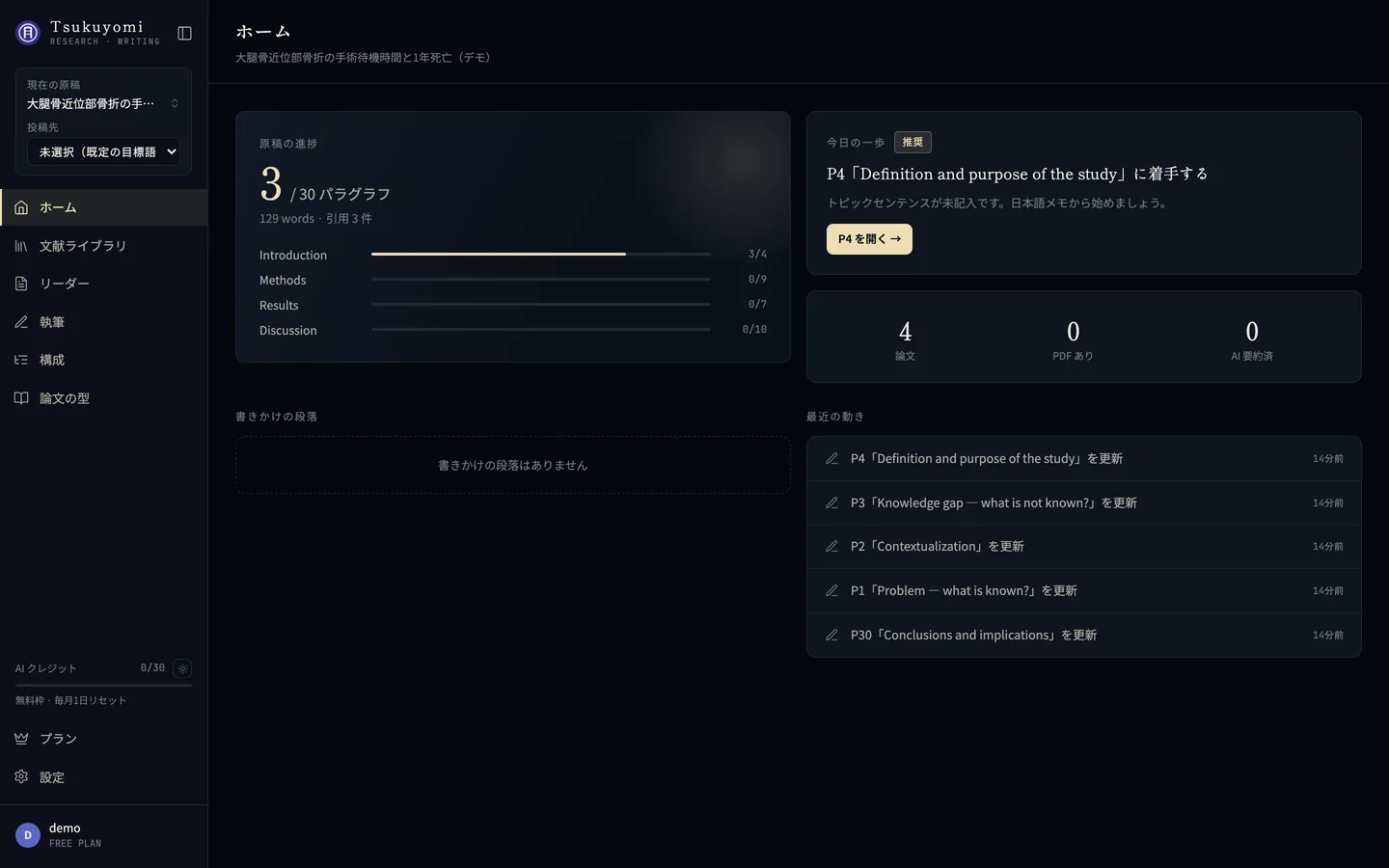The width and height of the screenshot is (1389, 868).
Task: Click the demo user avatar
Action: pos(28,835)
